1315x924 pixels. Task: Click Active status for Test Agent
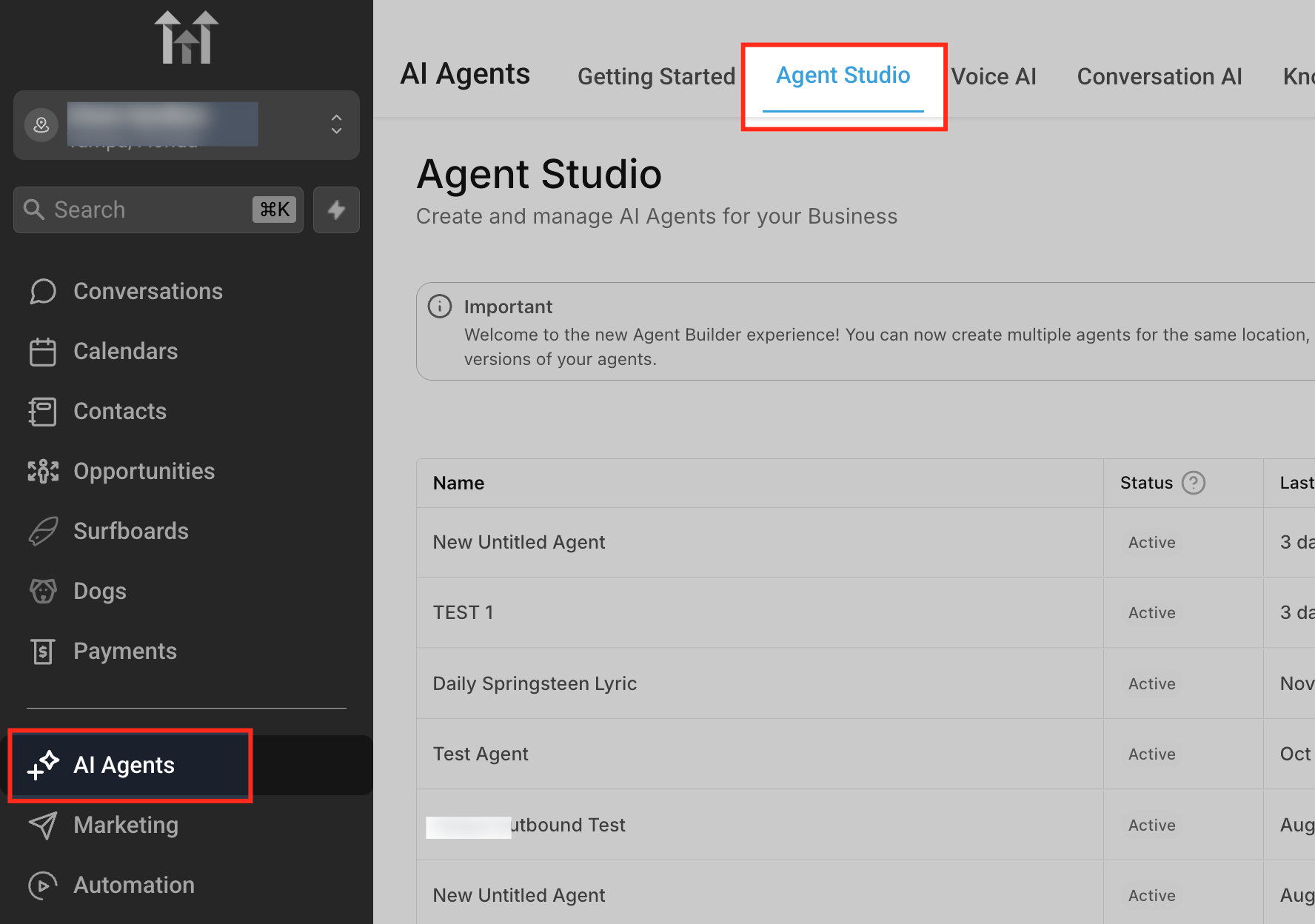[1152, 754]
